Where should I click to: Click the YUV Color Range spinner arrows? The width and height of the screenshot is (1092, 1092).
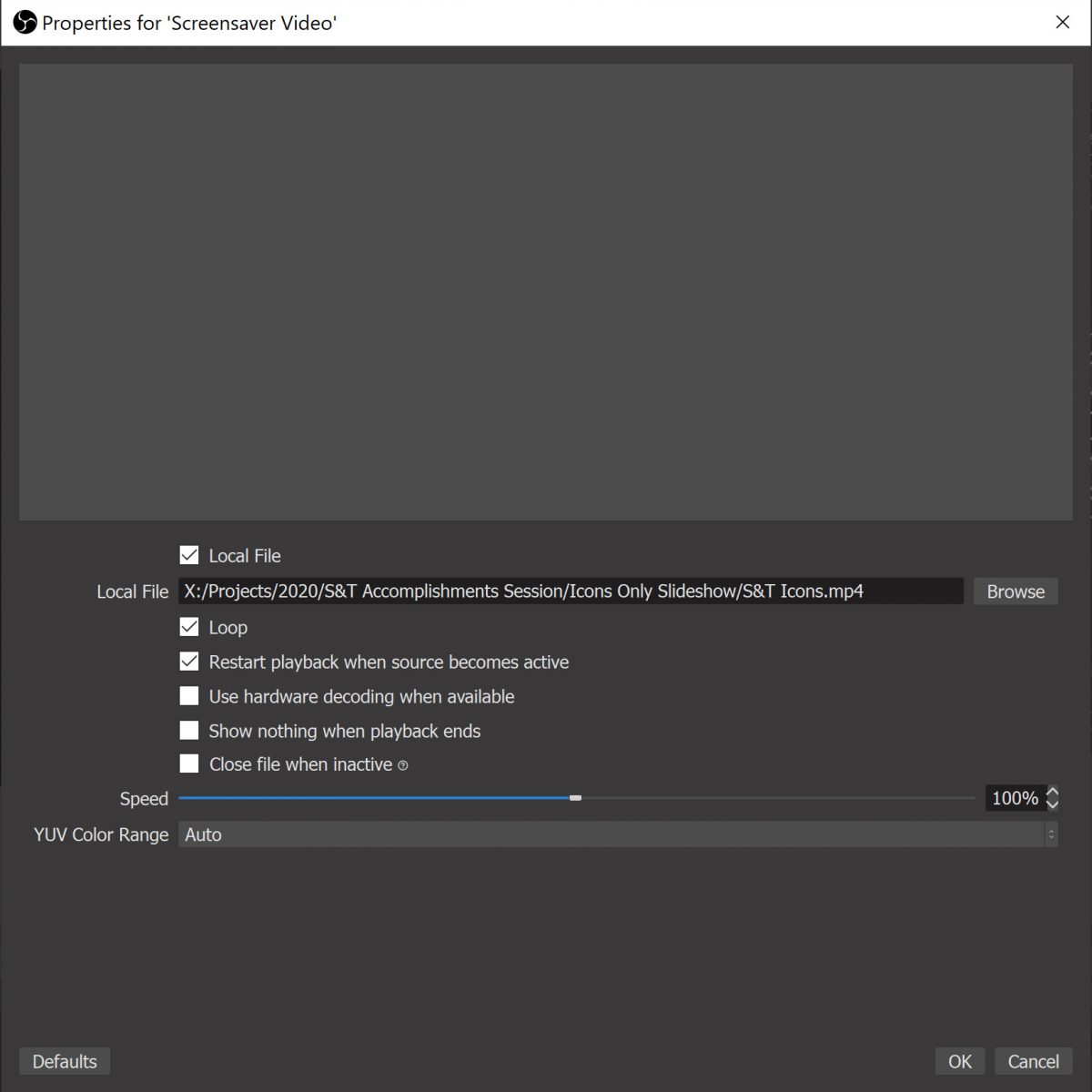1051,834
